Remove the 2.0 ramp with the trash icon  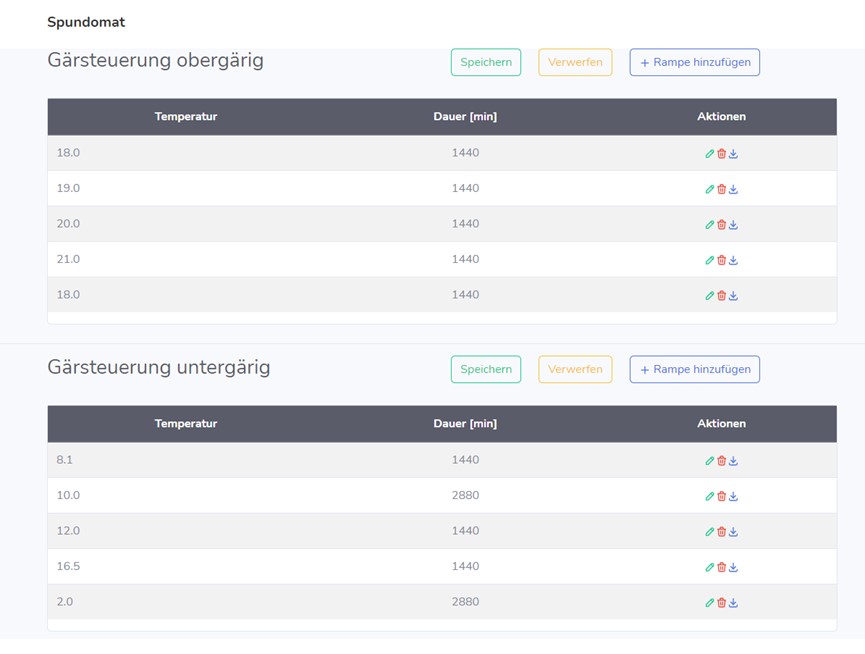[x=721, y=603]
